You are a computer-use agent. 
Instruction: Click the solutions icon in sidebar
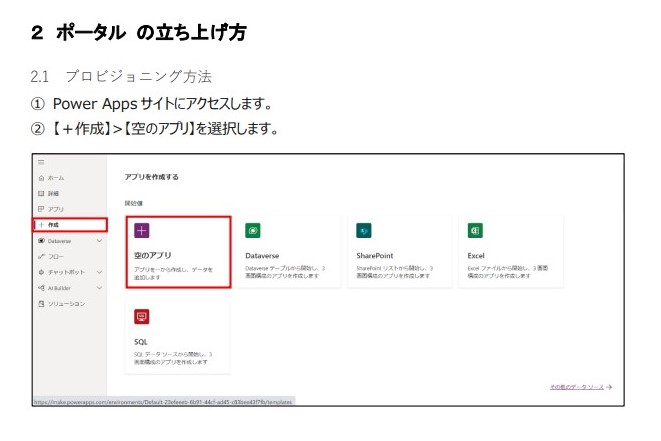pyautogui.click(x=41, y=304)
